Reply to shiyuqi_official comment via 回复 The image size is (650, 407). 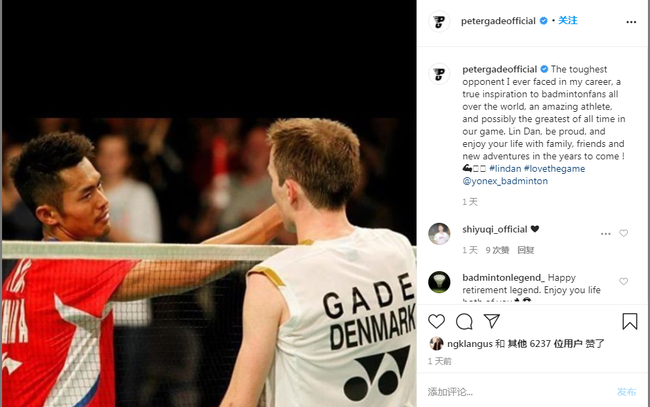tap(526, 250)
